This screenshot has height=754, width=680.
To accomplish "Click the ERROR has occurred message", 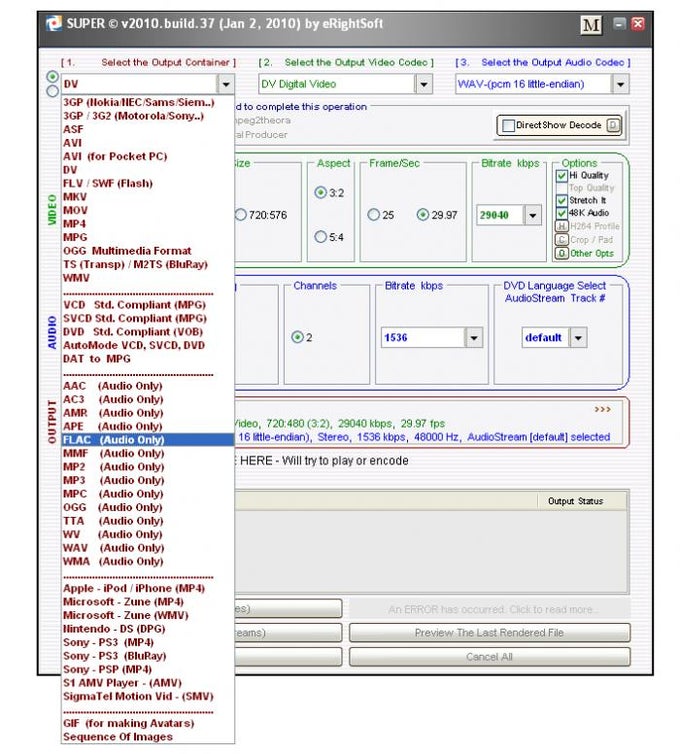I will coord(489,609).
